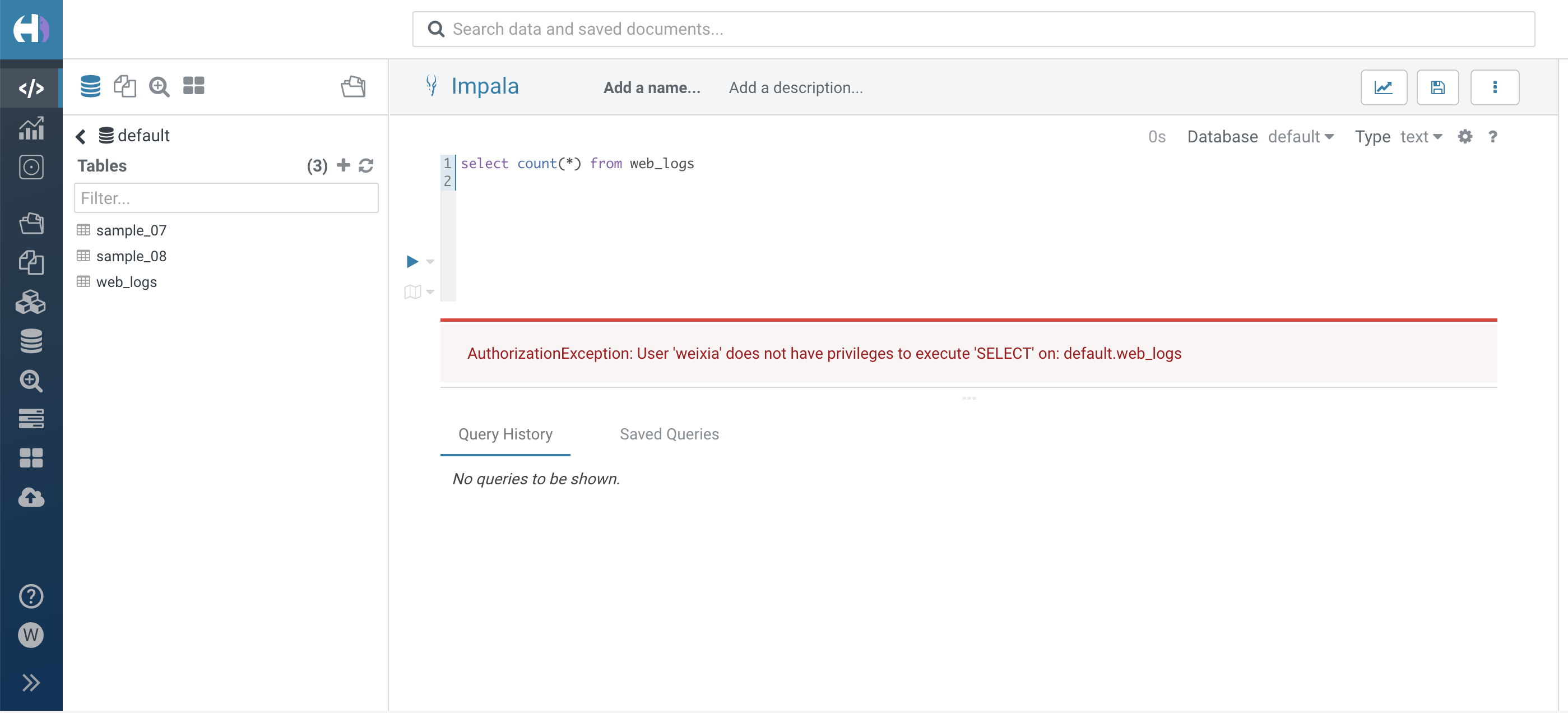Click the web_logs table in sidebar
Viewport: 1568px width, 713px height.
click(127, 281)
